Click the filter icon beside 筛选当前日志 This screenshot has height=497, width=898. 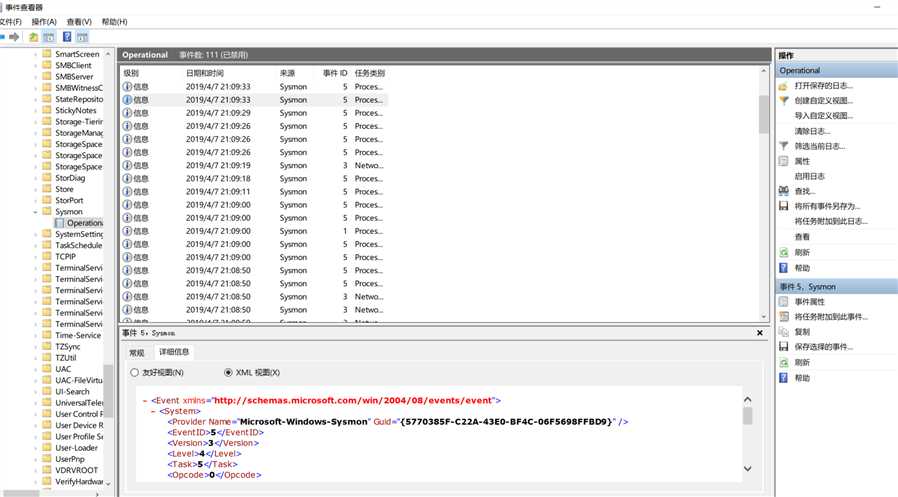(x=783, y=146)
